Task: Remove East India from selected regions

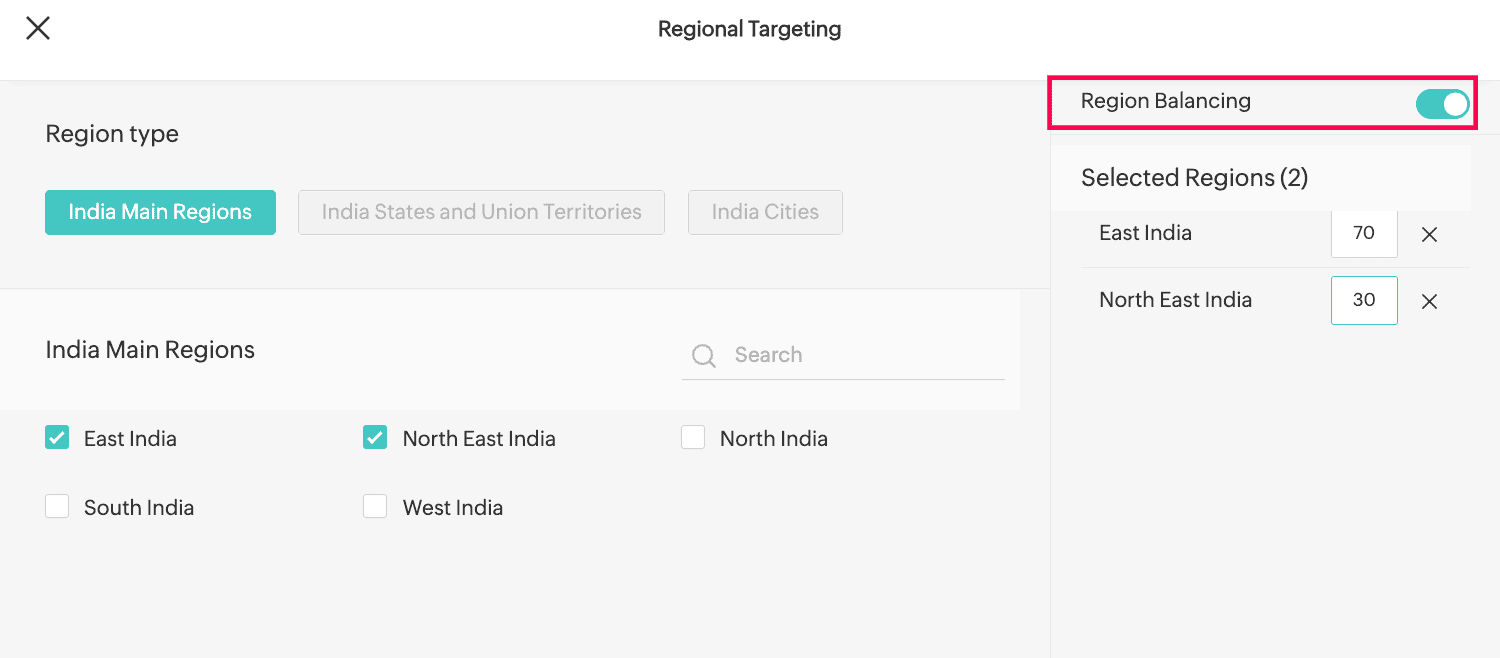Action: 1430,235
